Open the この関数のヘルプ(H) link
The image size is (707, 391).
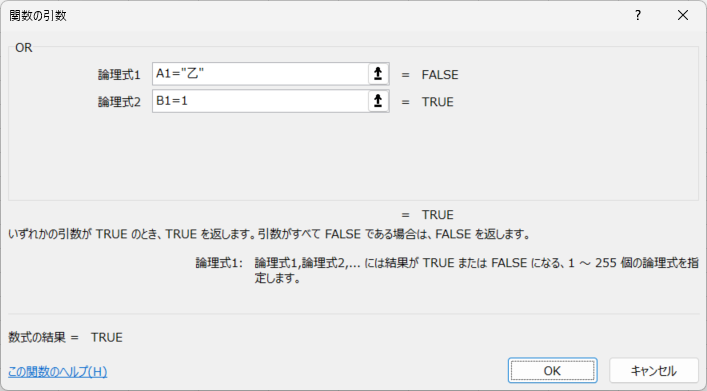[58, 372]
